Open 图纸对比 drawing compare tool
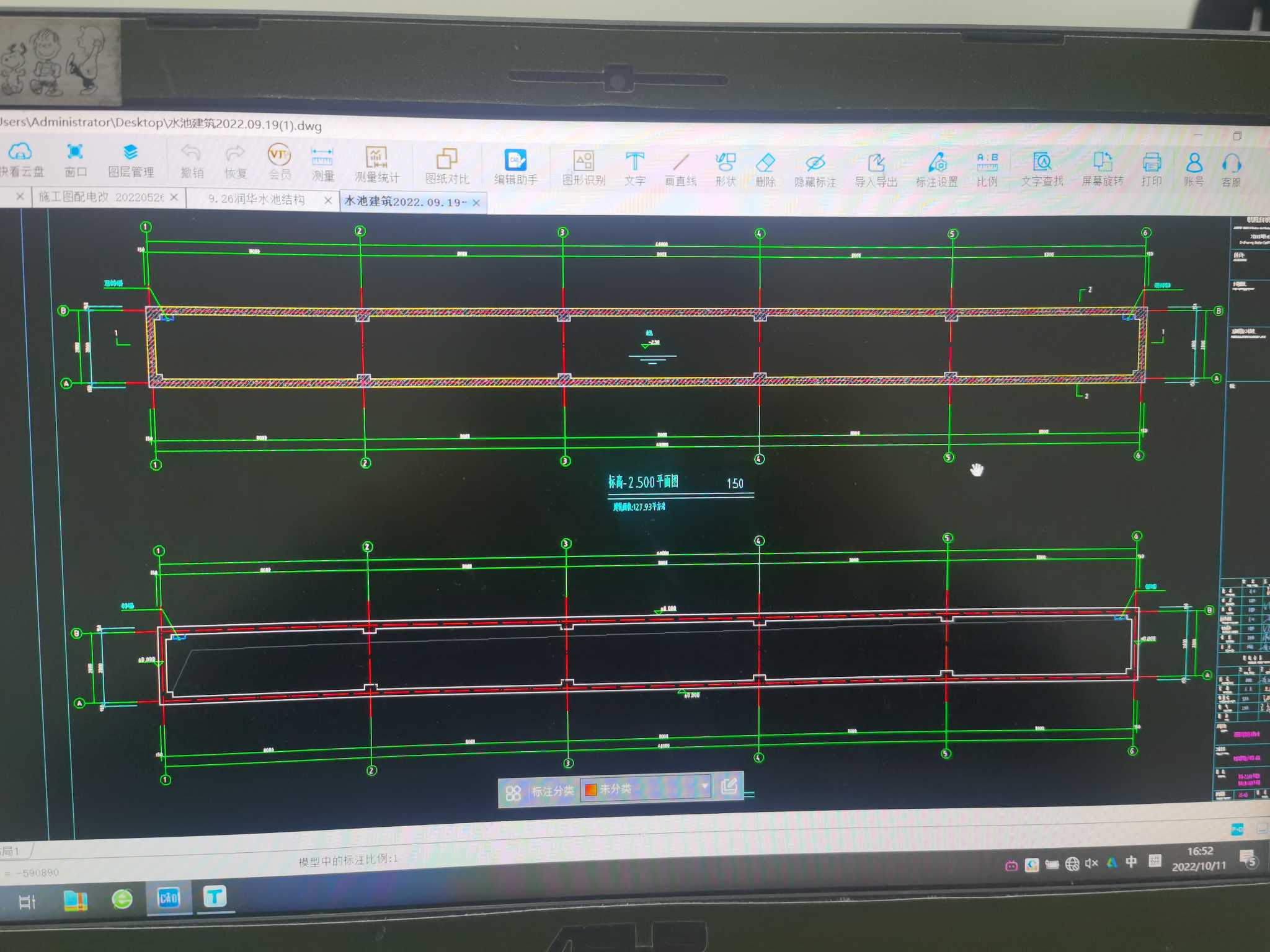 pyautogui.click(x=447, y=167)
